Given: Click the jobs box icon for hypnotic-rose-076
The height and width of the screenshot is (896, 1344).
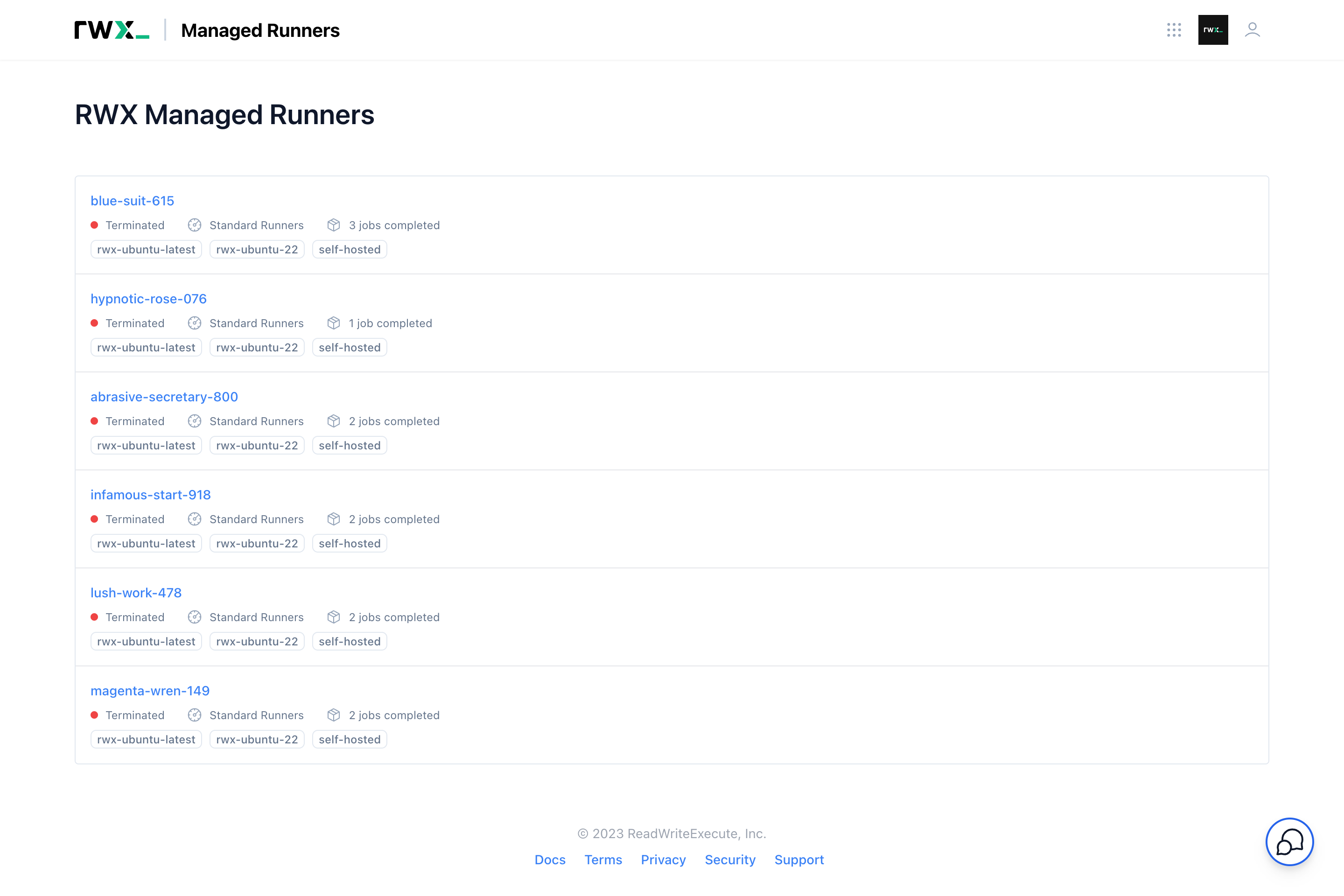Looking at the screenshot, I should [334, 323].
